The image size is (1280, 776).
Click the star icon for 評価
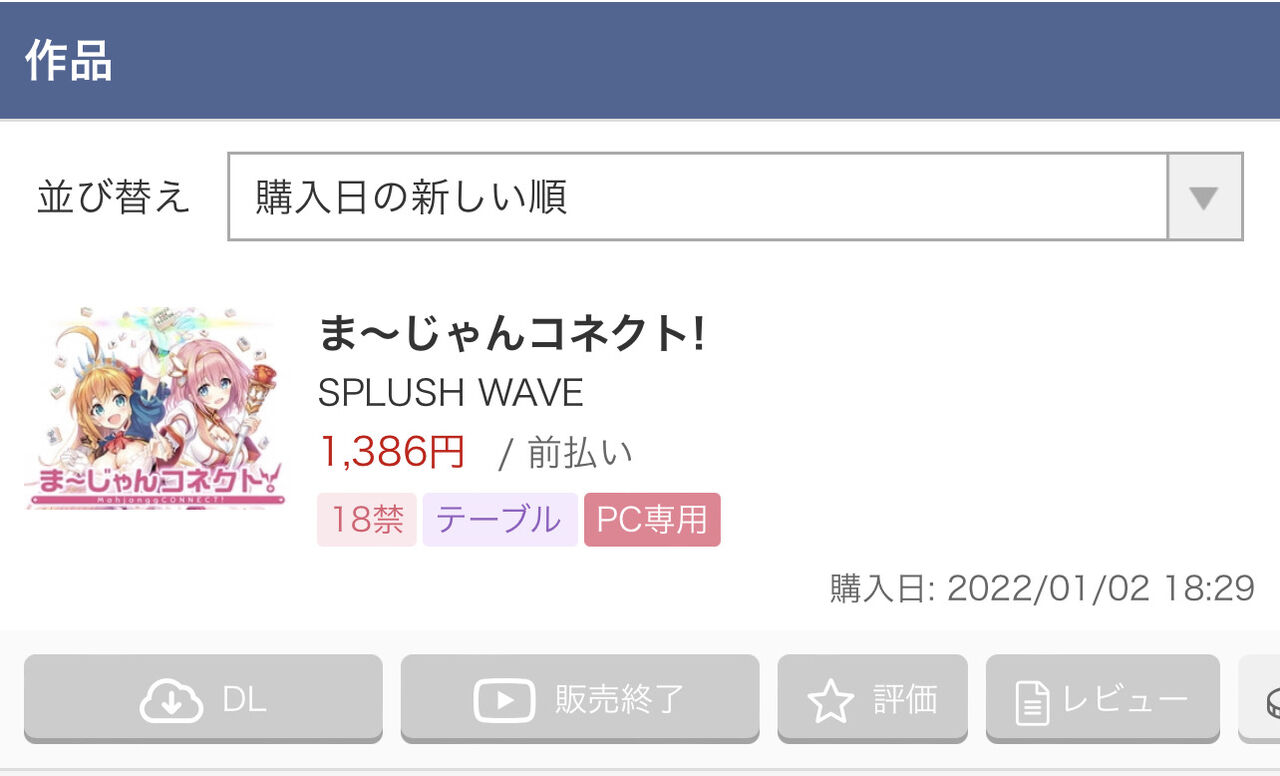(830, 701)
